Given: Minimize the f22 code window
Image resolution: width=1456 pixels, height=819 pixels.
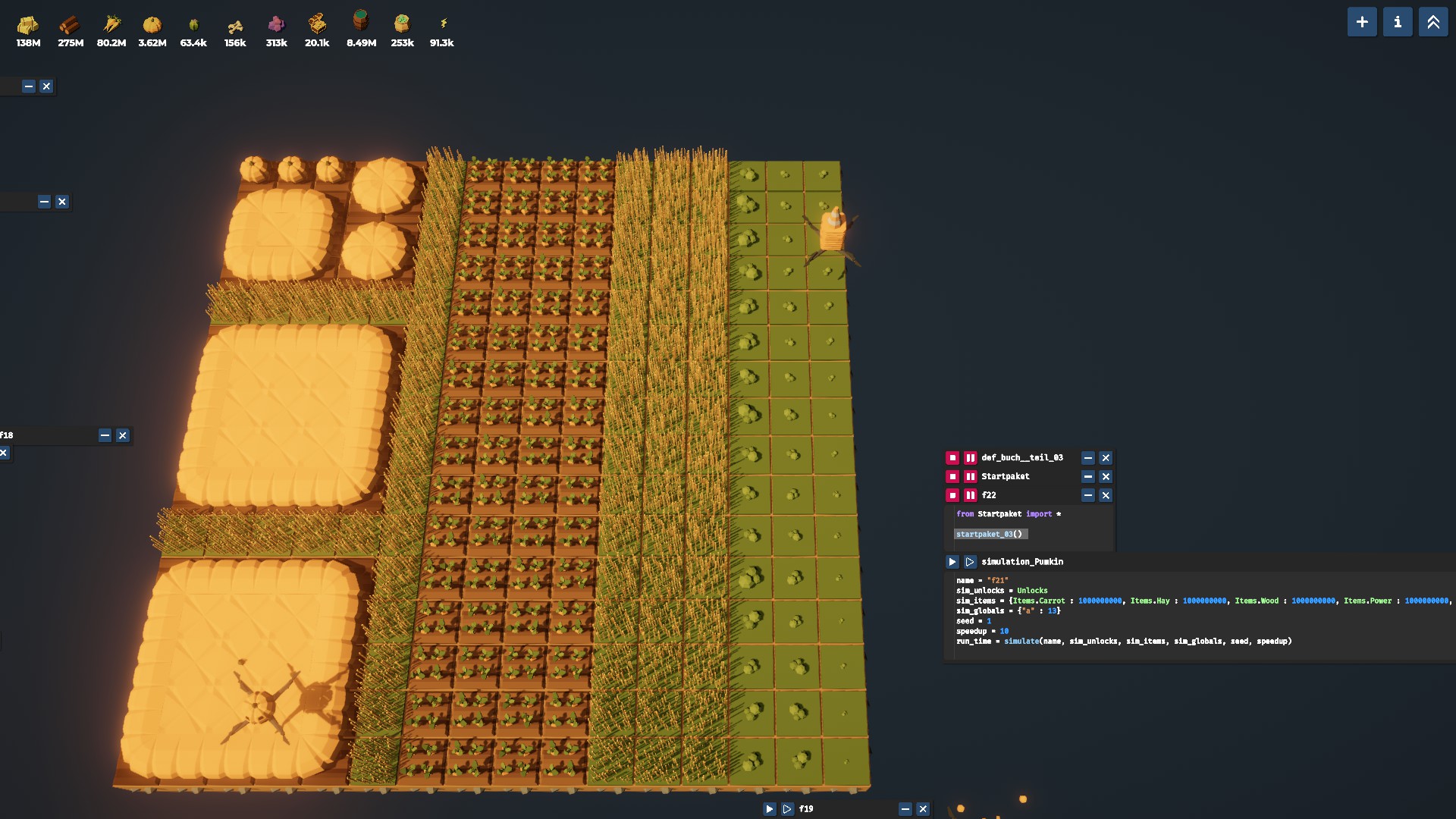Looking at the screenshot, I should tap(1087, 495).
